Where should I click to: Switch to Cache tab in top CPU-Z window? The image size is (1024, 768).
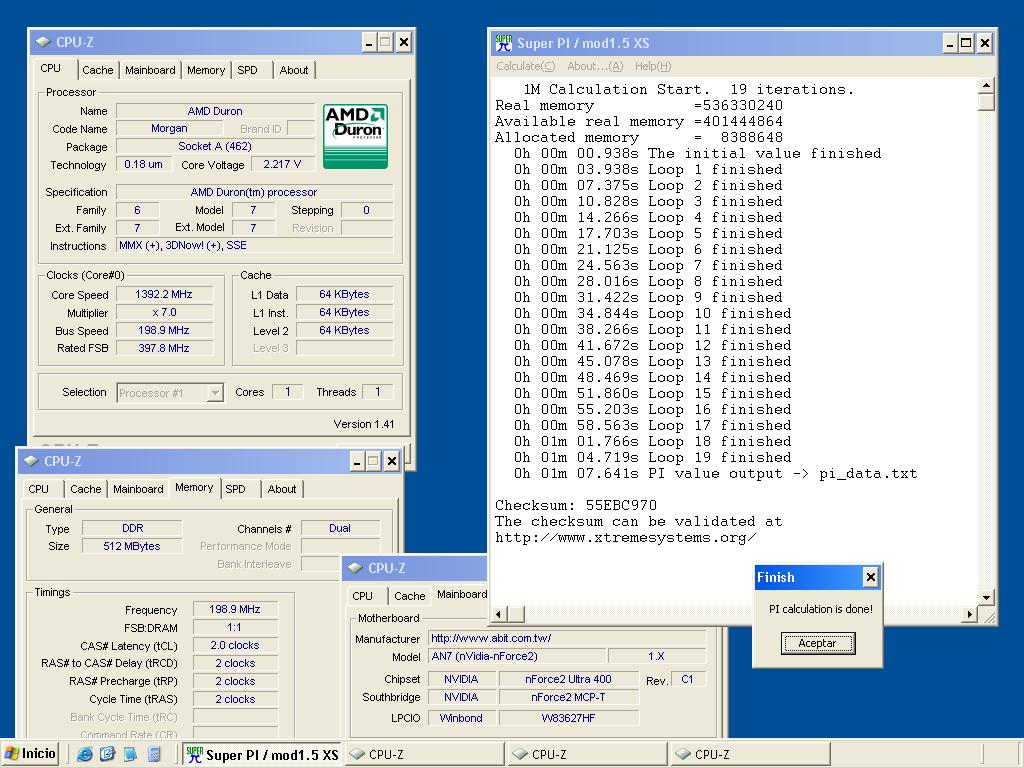97,70
